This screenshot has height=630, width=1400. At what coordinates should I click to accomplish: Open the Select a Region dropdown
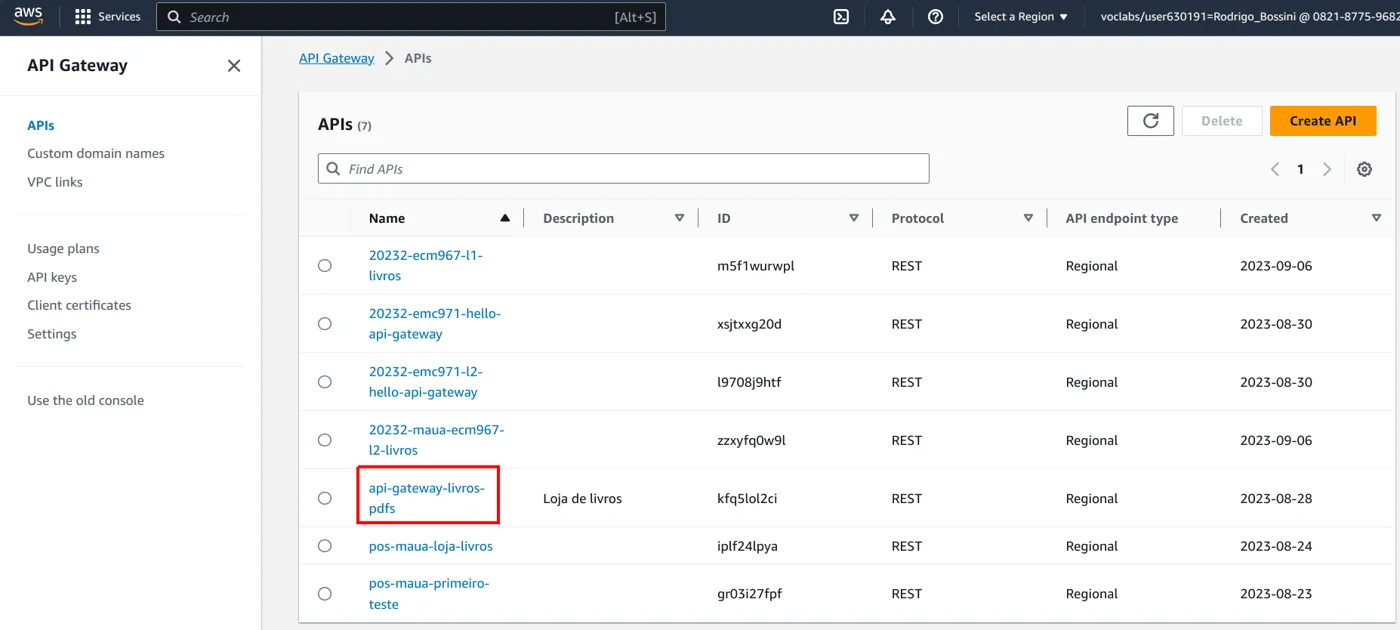(x=1021, y=17)
